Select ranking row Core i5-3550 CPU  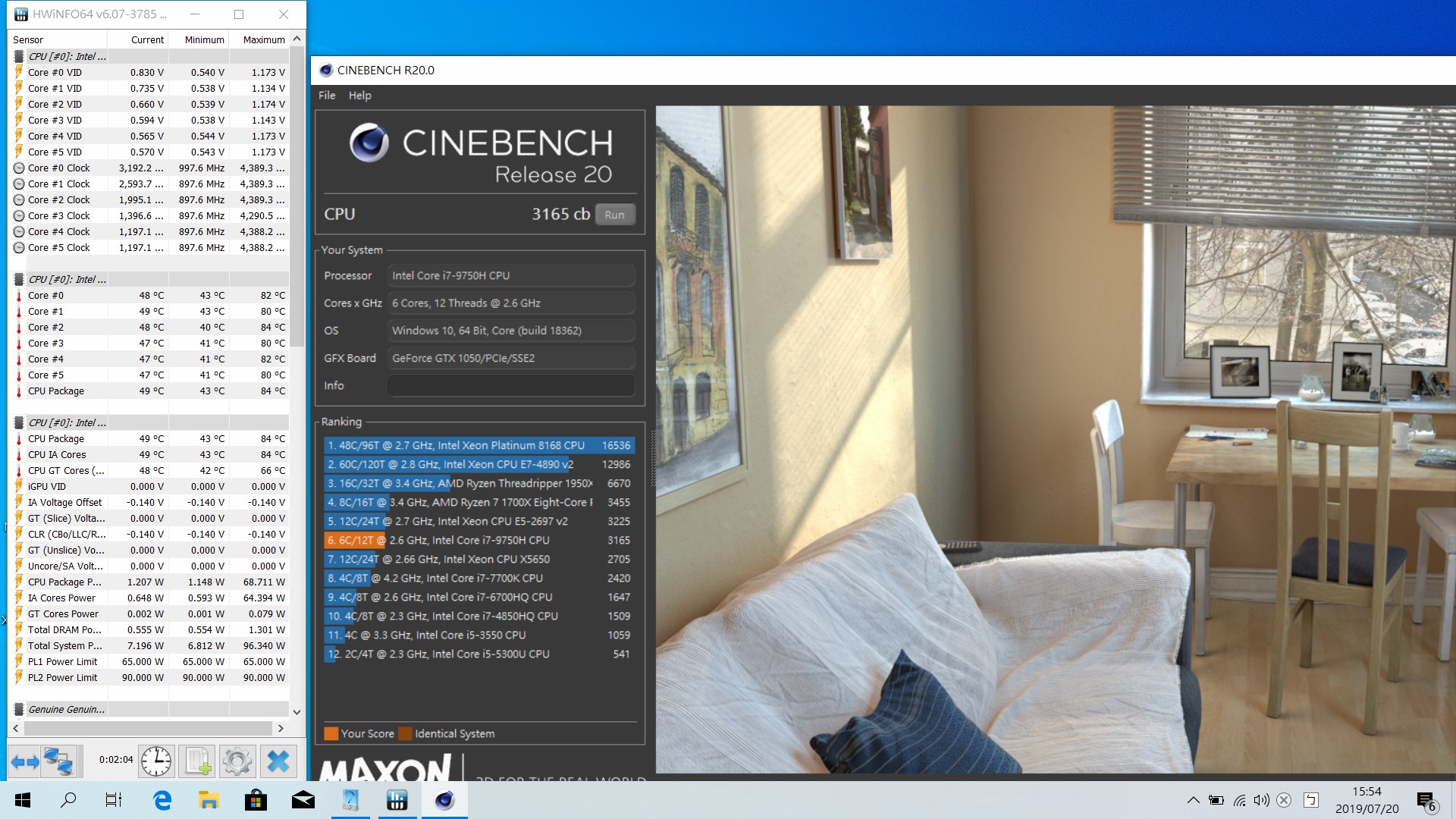[479, 635]
